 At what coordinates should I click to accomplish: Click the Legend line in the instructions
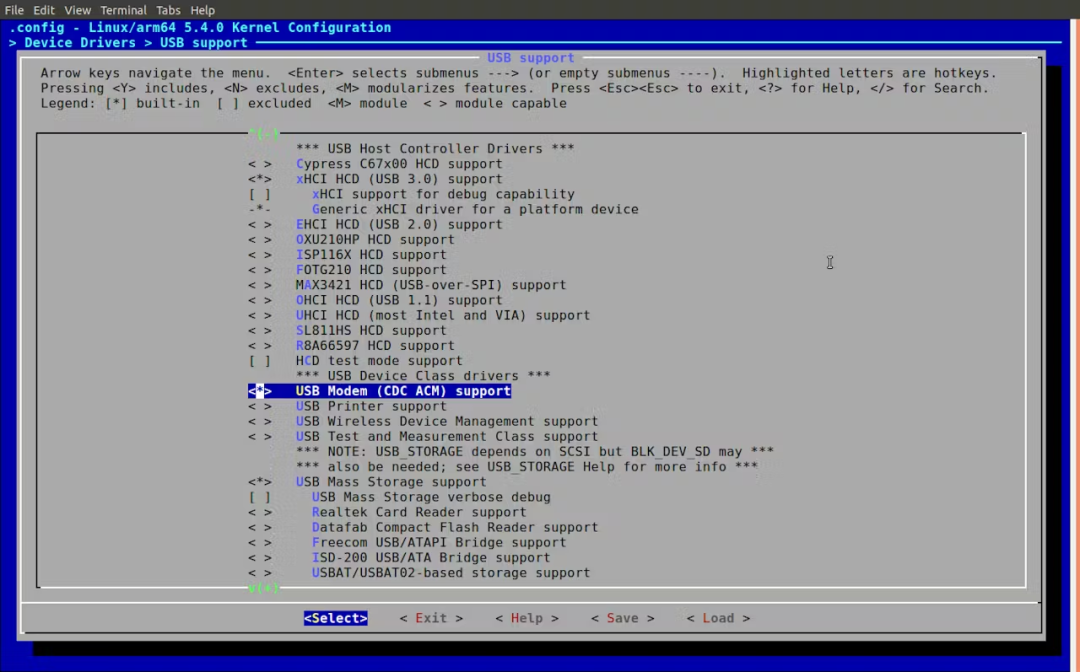point(304,103)
